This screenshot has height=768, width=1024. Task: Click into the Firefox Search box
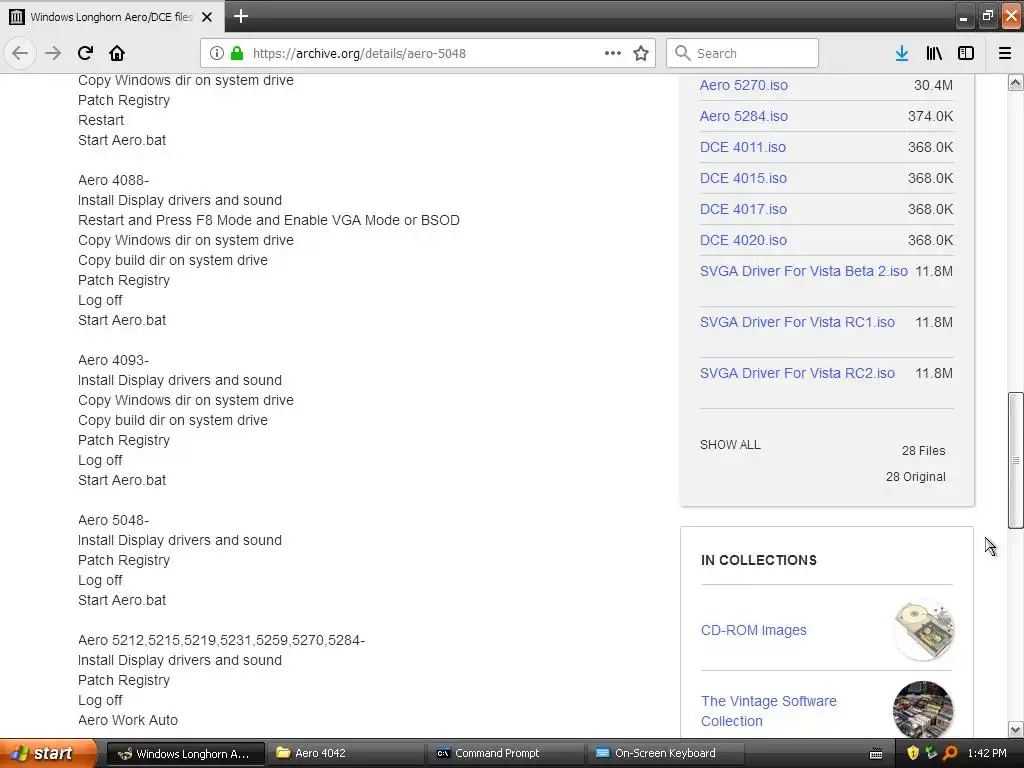(x=742, y=53)
